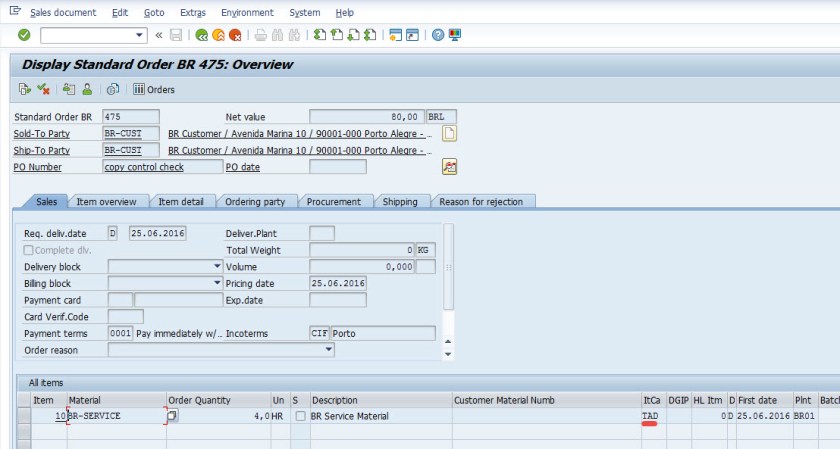Toggle the Complete dlv. checkbox
Image resolution: width=840 pixels, height=449 pixels.
(x=28, y=250)
